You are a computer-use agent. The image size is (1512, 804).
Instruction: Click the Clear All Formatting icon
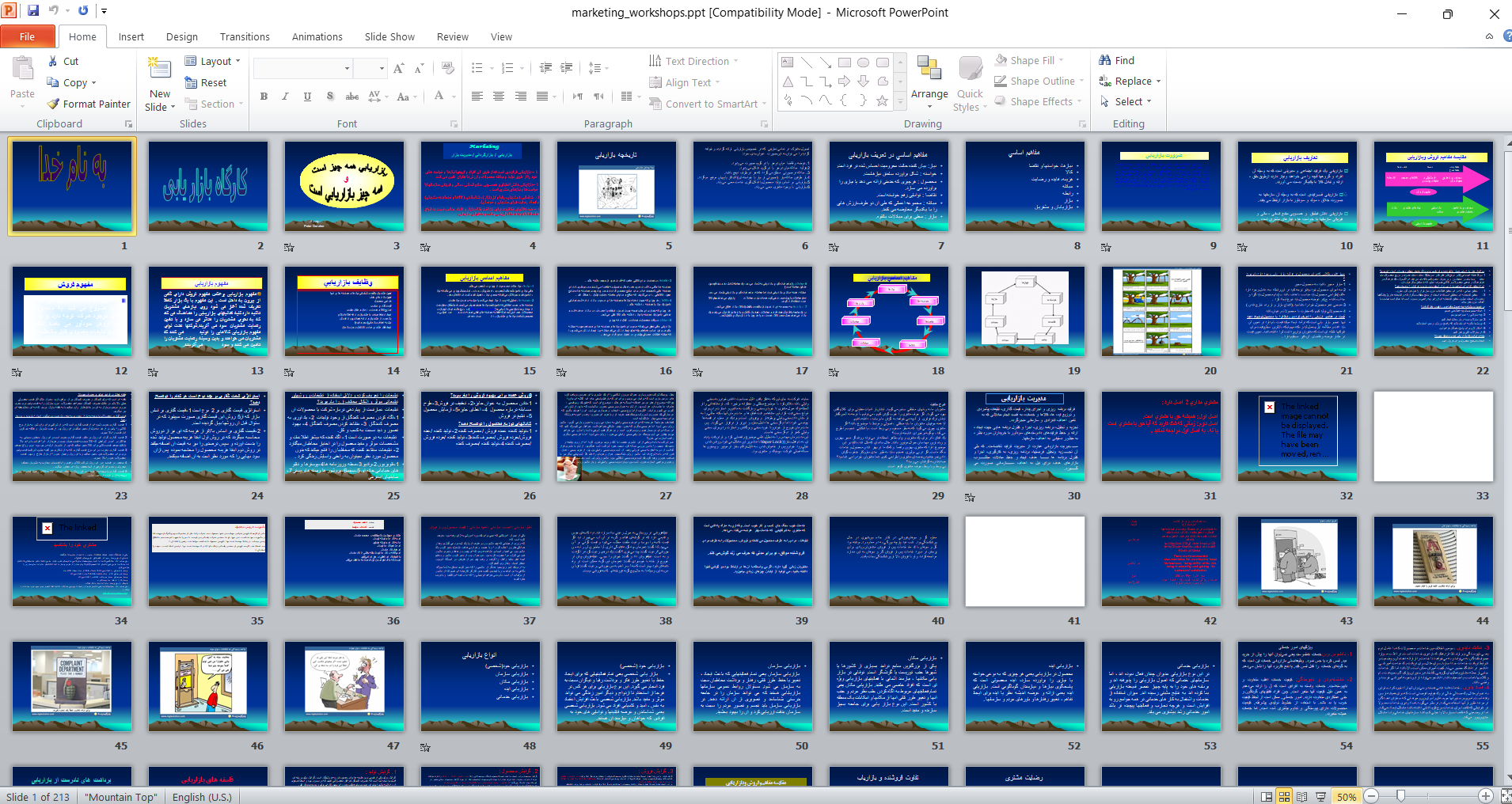pyautogui.click(x=448, y=69)
